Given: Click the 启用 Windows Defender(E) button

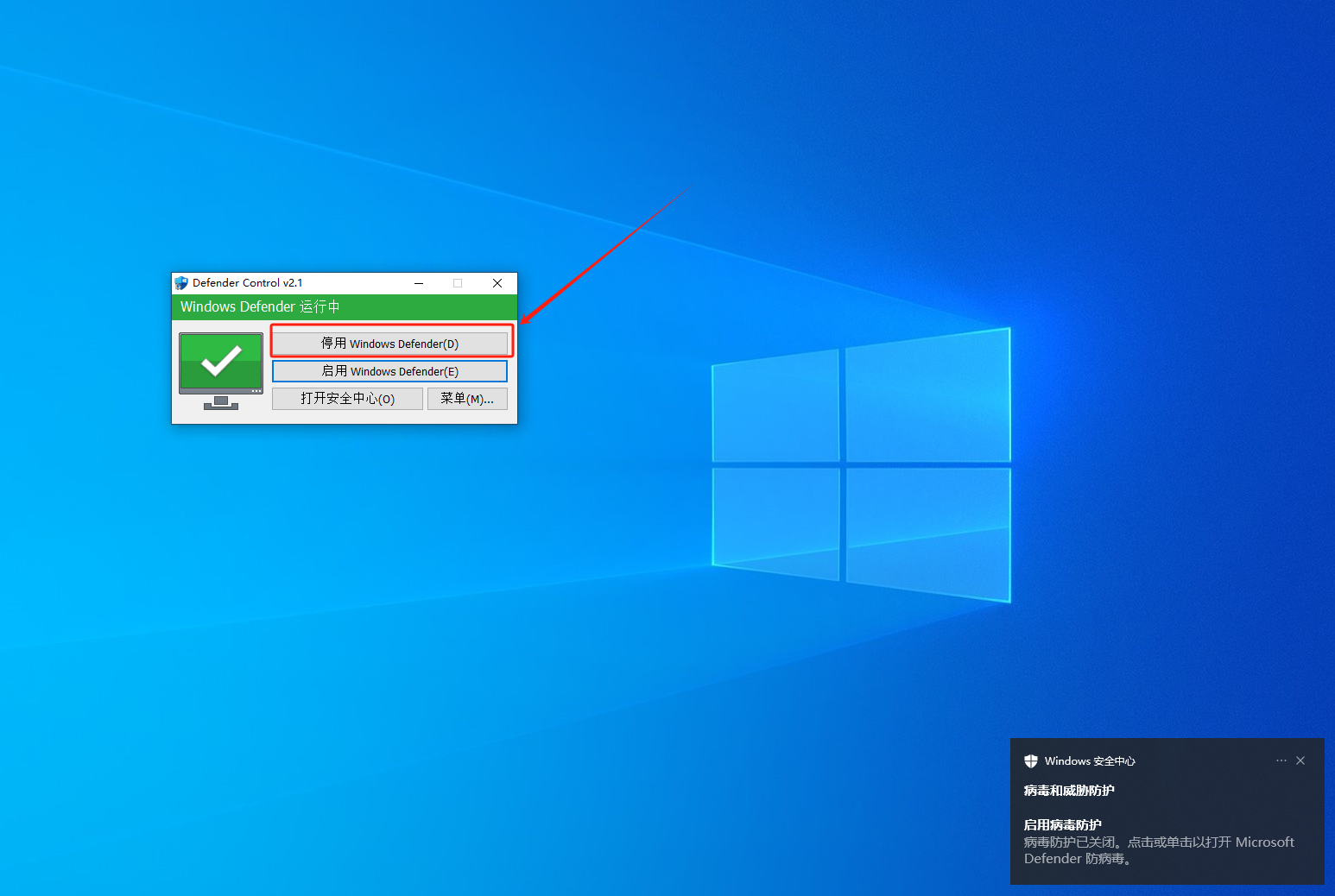Looking at the screenshot, I should tap(389, 371).
